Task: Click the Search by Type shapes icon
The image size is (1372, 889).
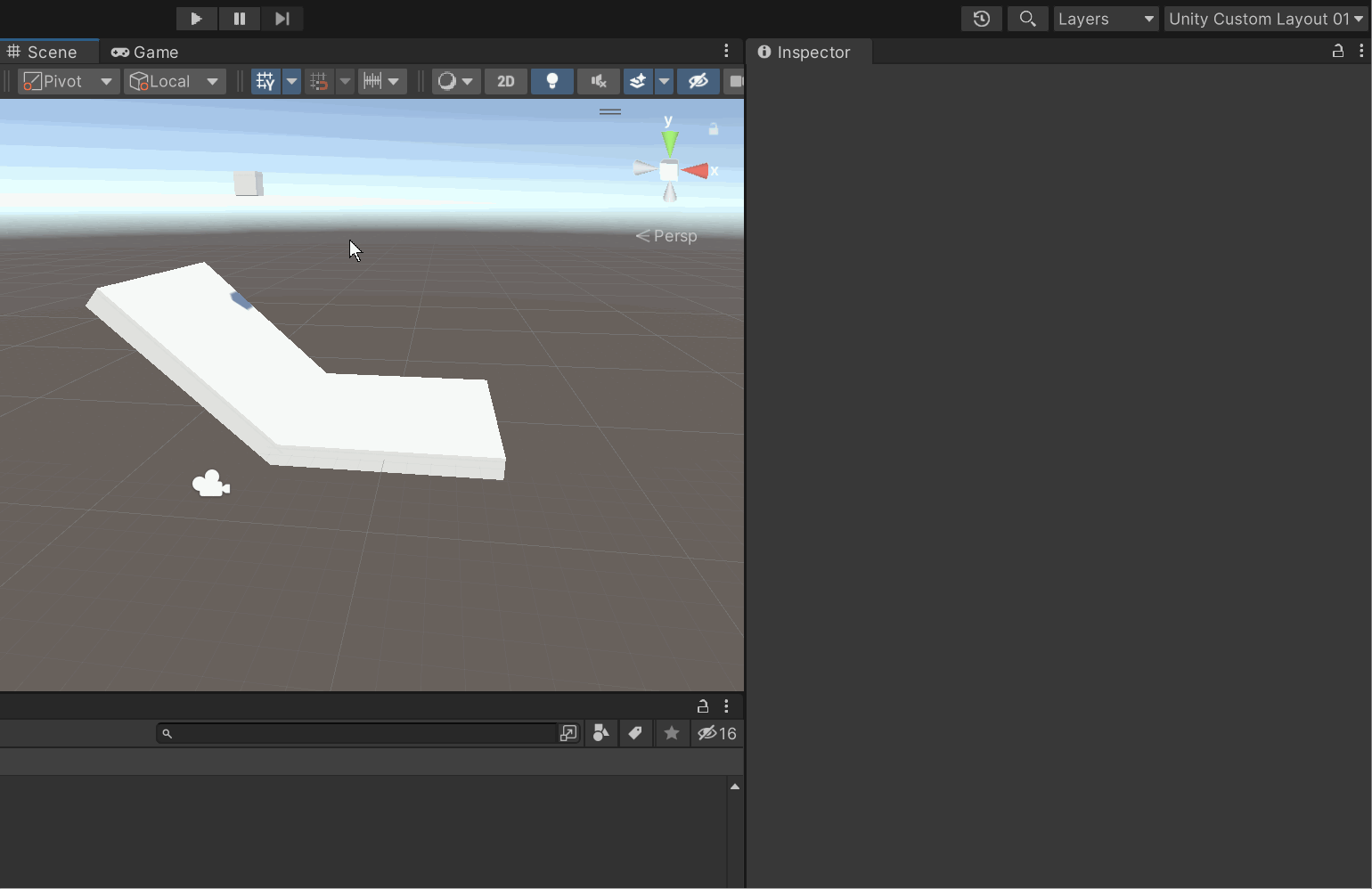Action: pos(601,733)
